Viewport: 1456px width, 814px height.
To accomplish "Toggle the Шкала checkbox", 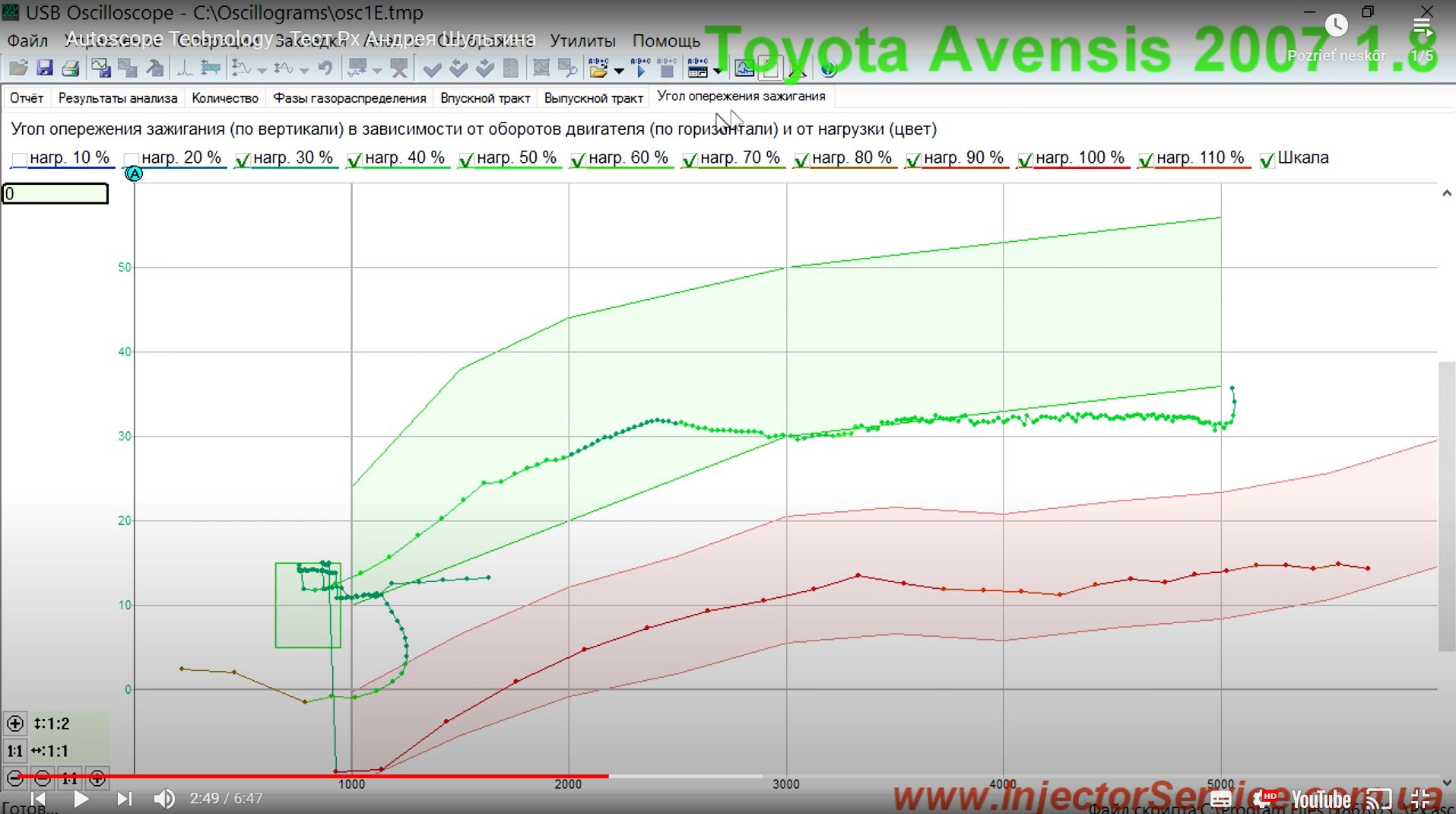I will coord(1267,160).
